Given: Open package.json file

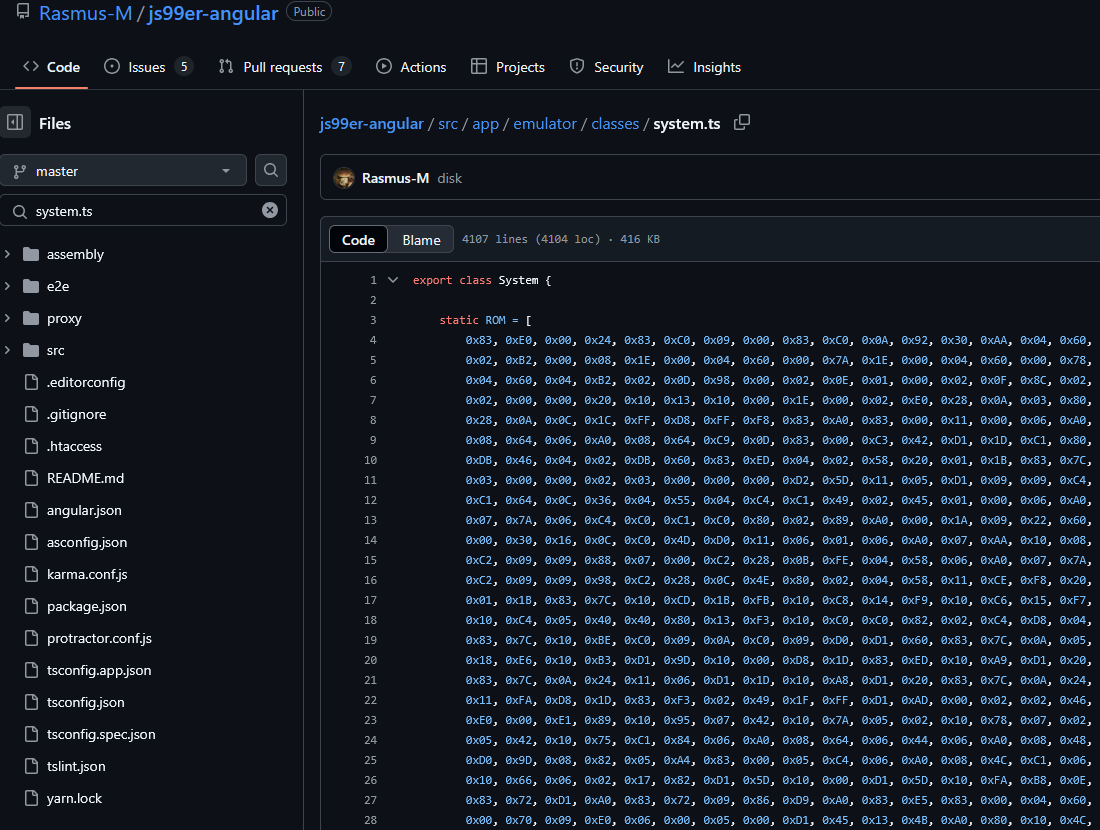Looking at the screenshot, I should pyautogui.click(x=87, y=606).
